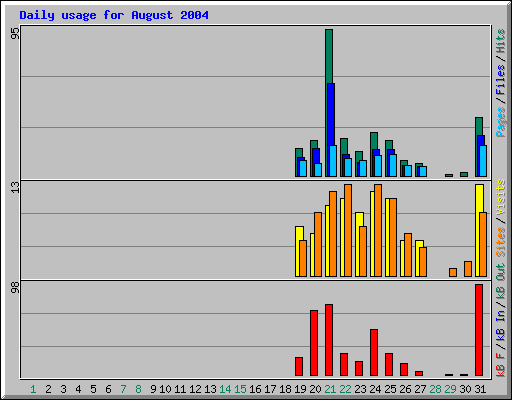Select day '12' on the x-axis
512x400 pixels.
[x=195, y=389]
